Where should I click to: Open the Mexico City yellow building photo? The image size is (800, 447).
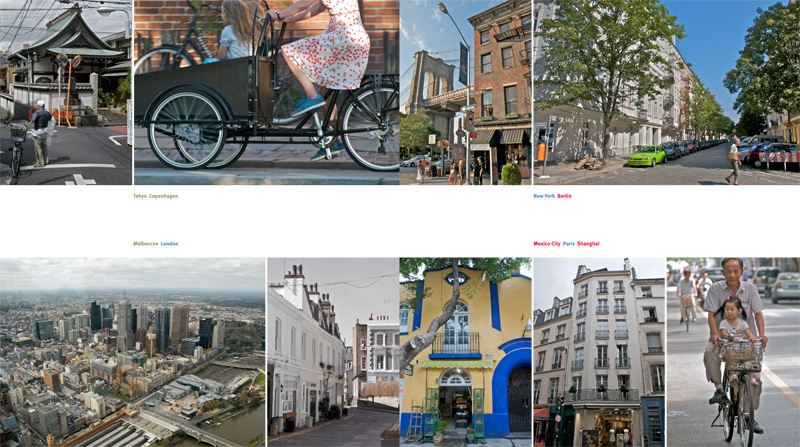[465, 352]
